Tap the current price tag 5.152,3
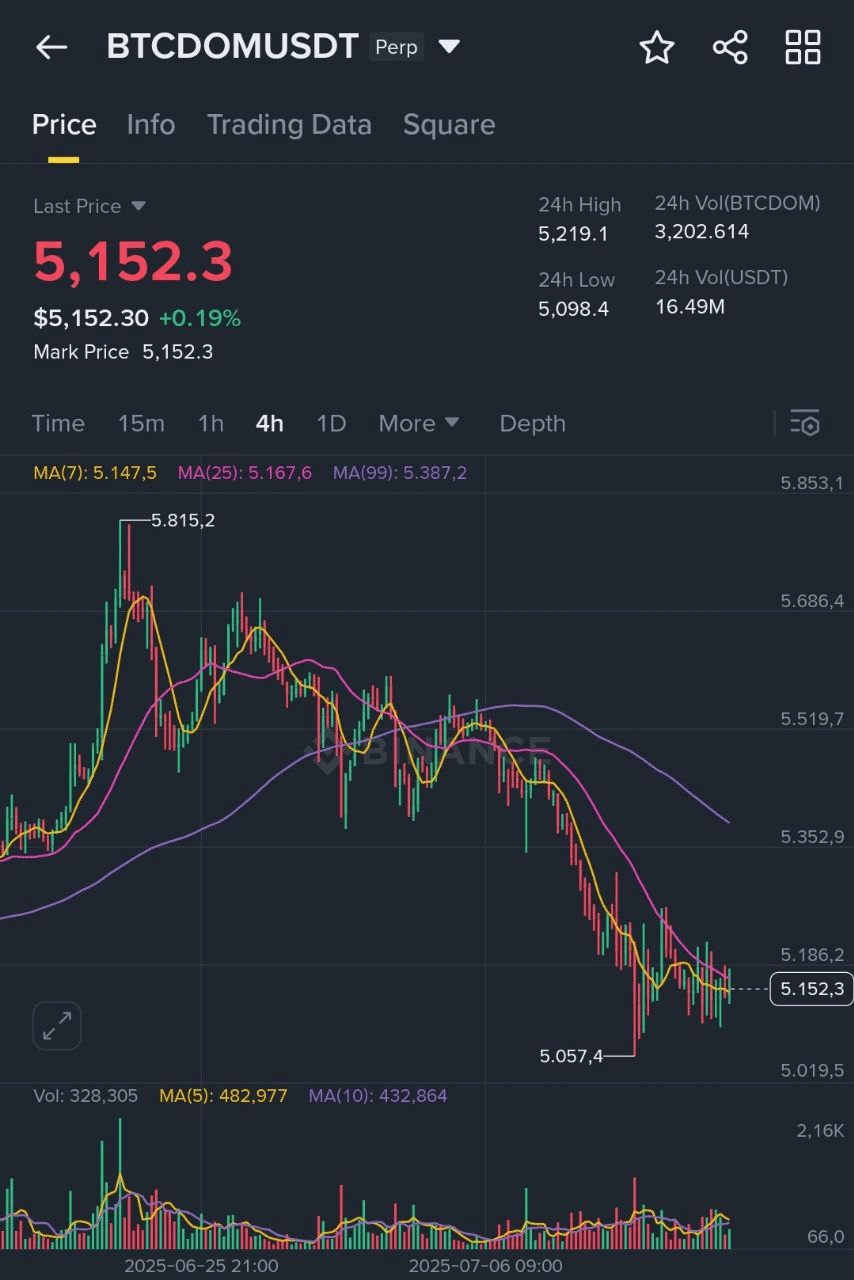This screenshot has width=854, height=1280. 812,989
